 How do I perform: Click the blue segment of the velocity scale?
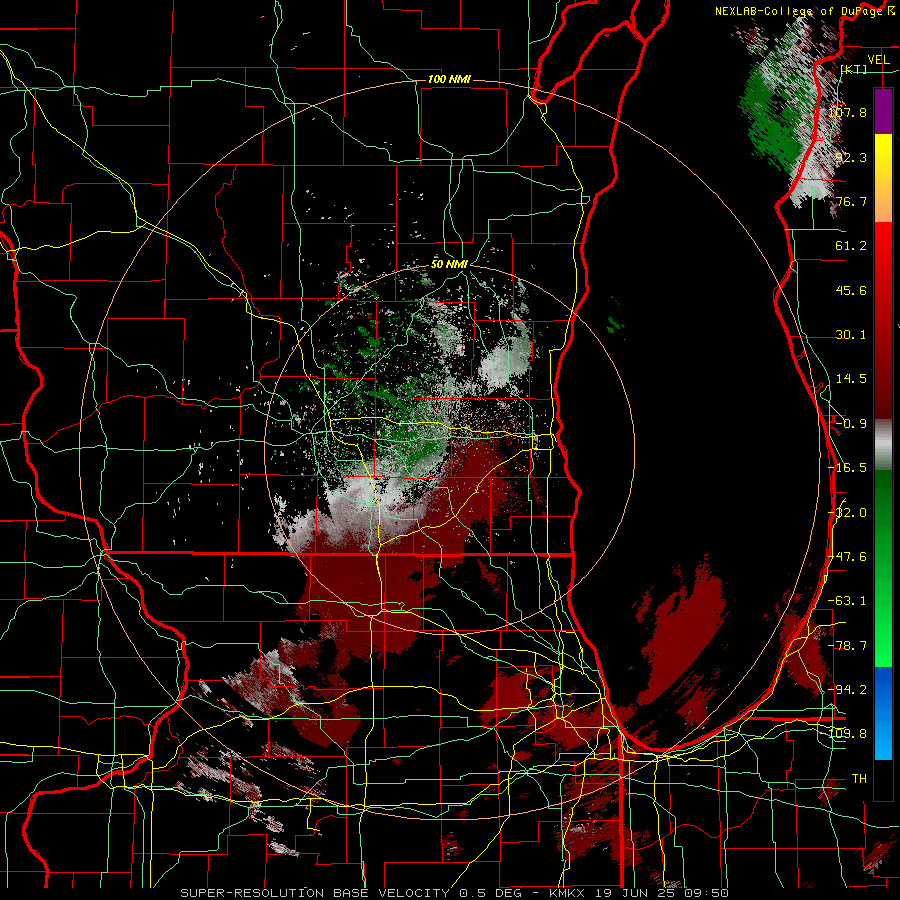pyautogui.click(x=883, y=713)
